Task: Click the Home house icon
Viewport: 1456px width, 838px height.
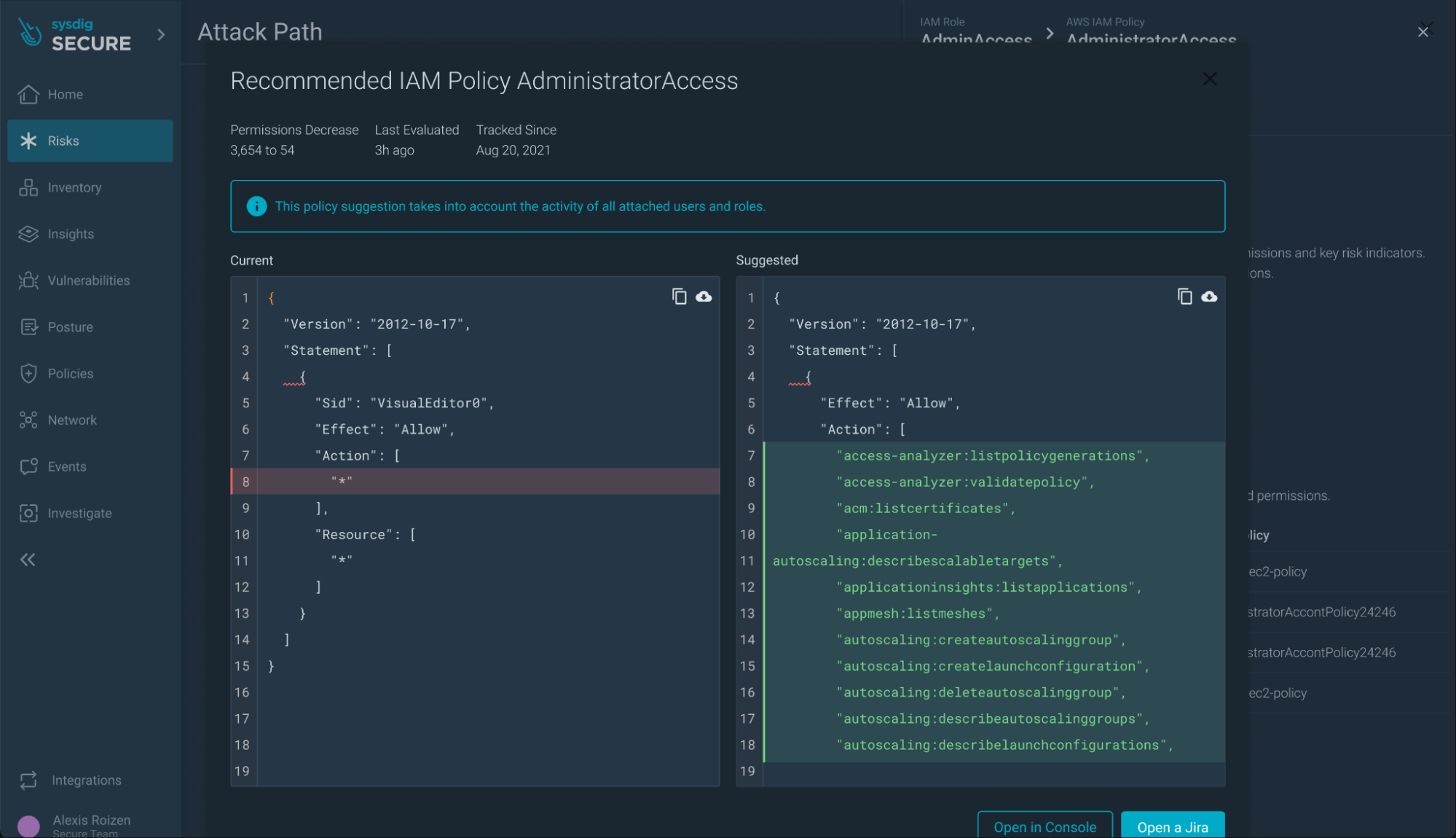Action: [28, 94]
